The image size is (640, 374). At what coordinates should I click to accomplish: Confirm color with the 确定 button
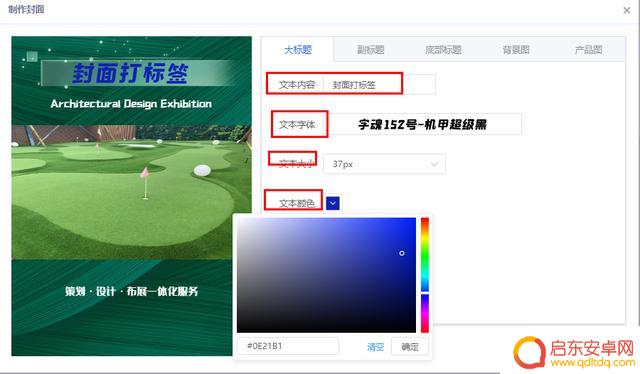point(410,347)
